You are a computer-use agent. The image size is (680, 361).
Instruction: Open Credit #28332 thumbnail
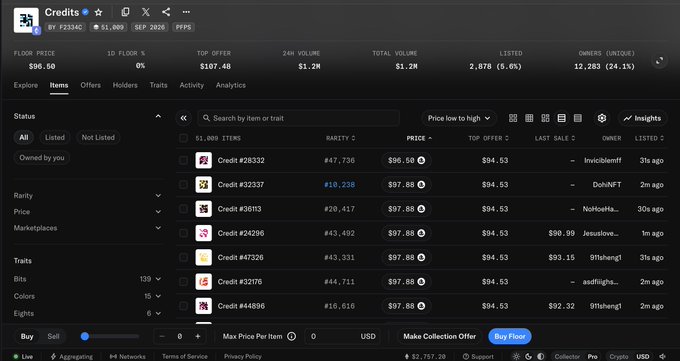[203, 161]
